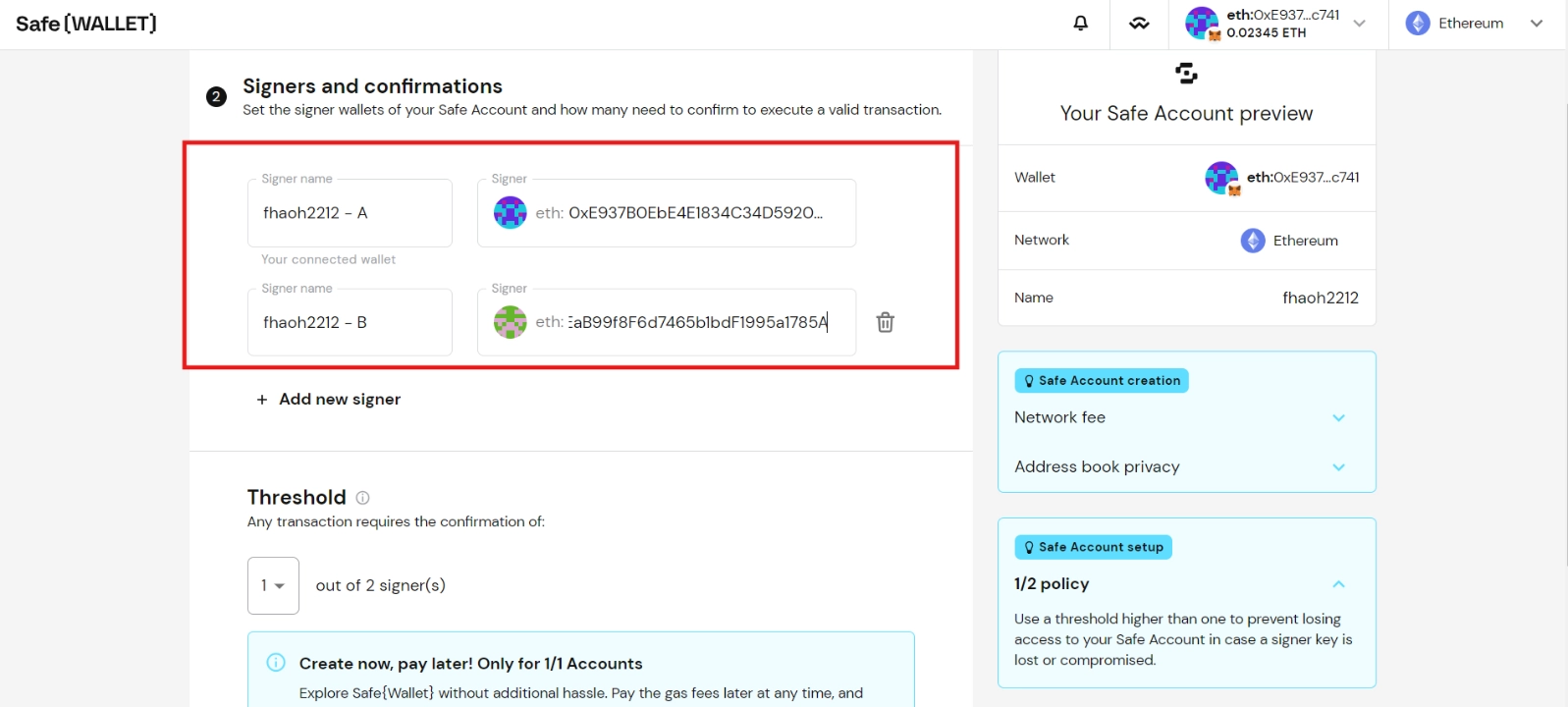
Task: Expand the connected wallet dropdown chevron
Action: 1359,24
